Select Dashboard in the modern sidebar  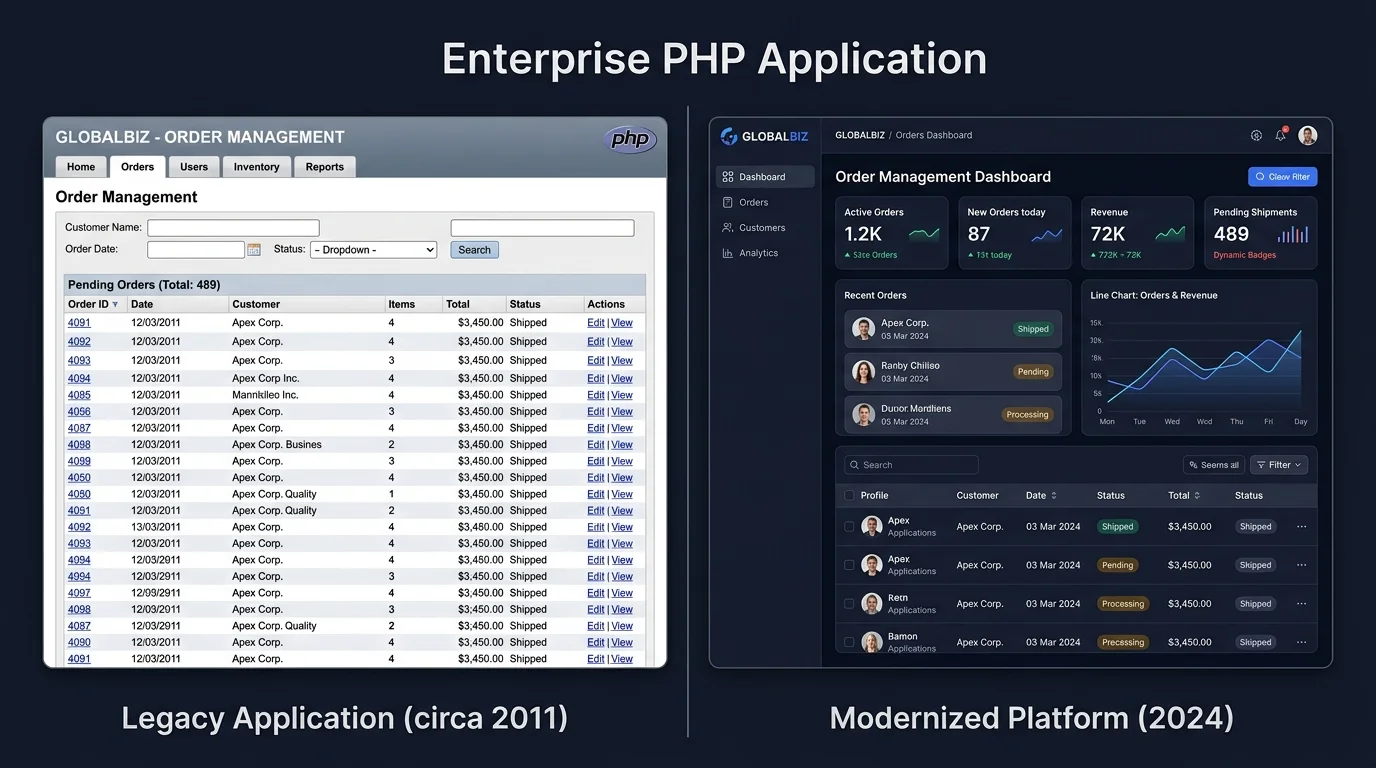coord(765,177)
